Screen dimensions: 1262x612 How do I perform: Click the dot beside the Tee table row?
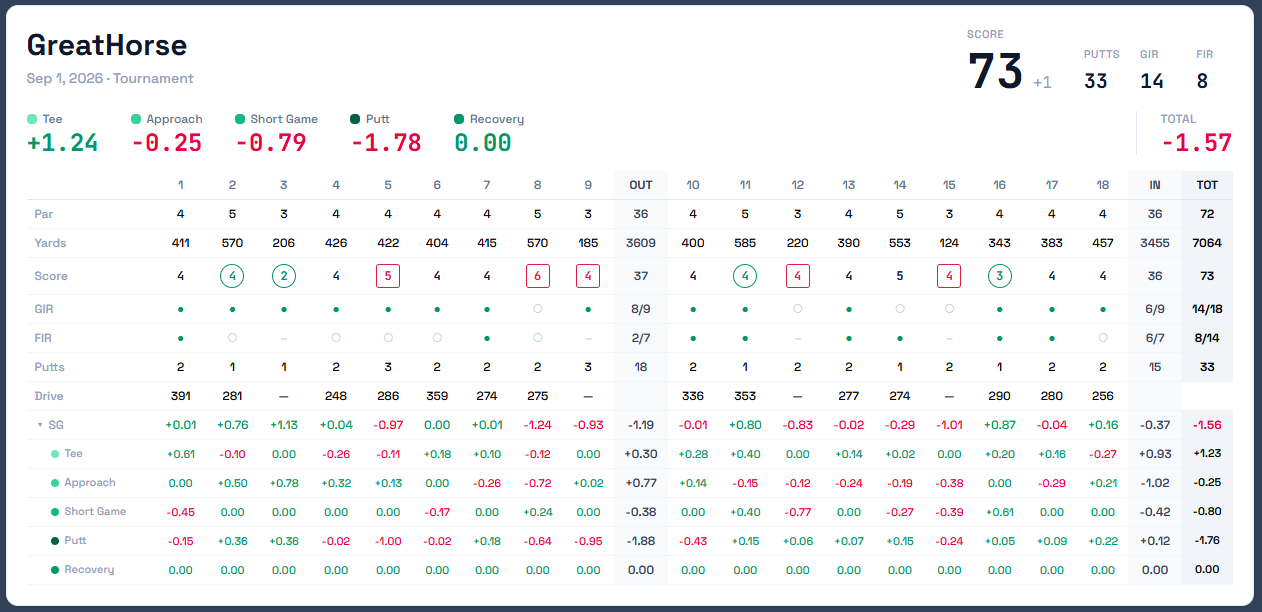(55, 454)
